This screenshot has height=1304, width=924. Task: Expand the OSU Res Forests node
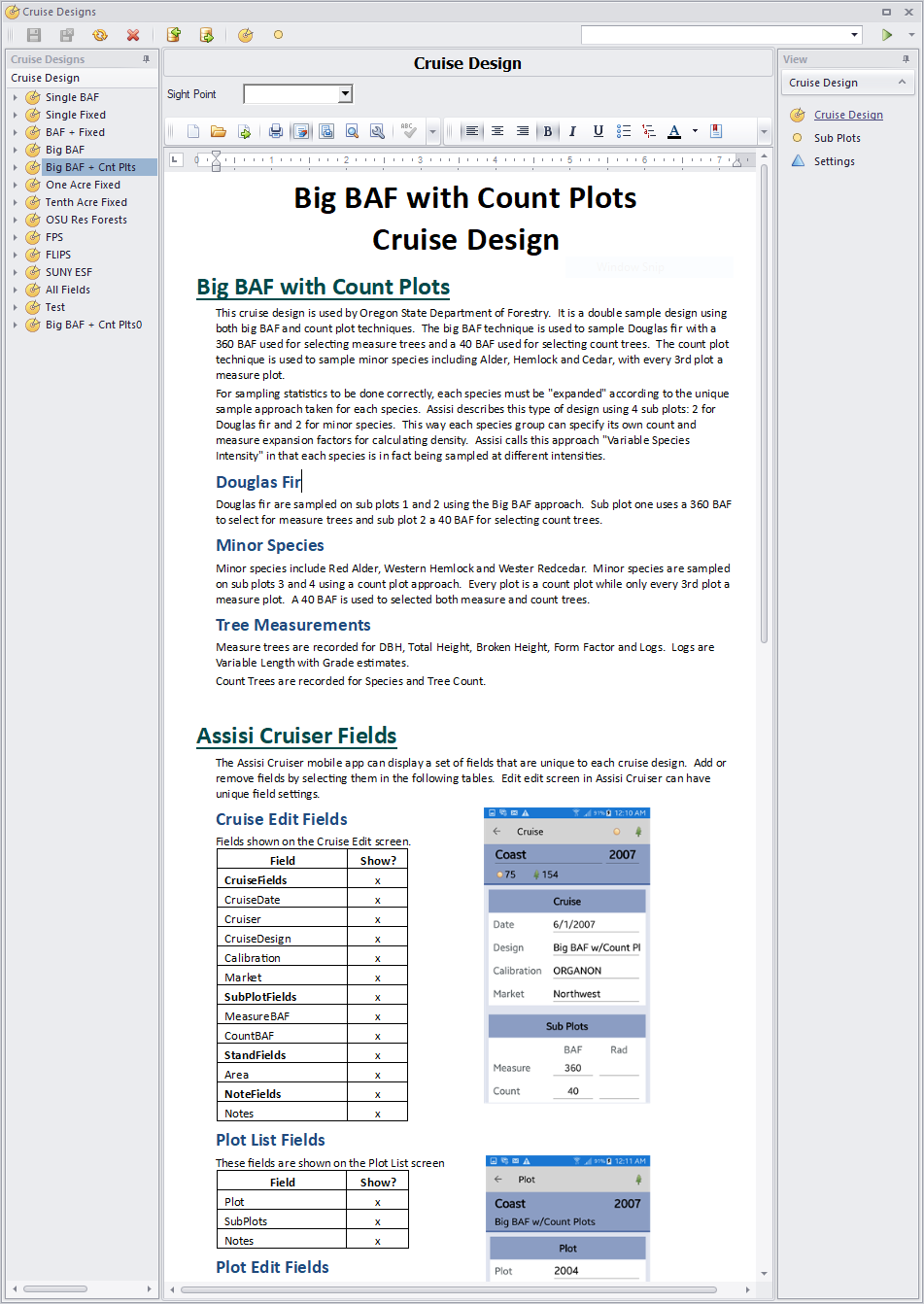click(x=16, y=220)
